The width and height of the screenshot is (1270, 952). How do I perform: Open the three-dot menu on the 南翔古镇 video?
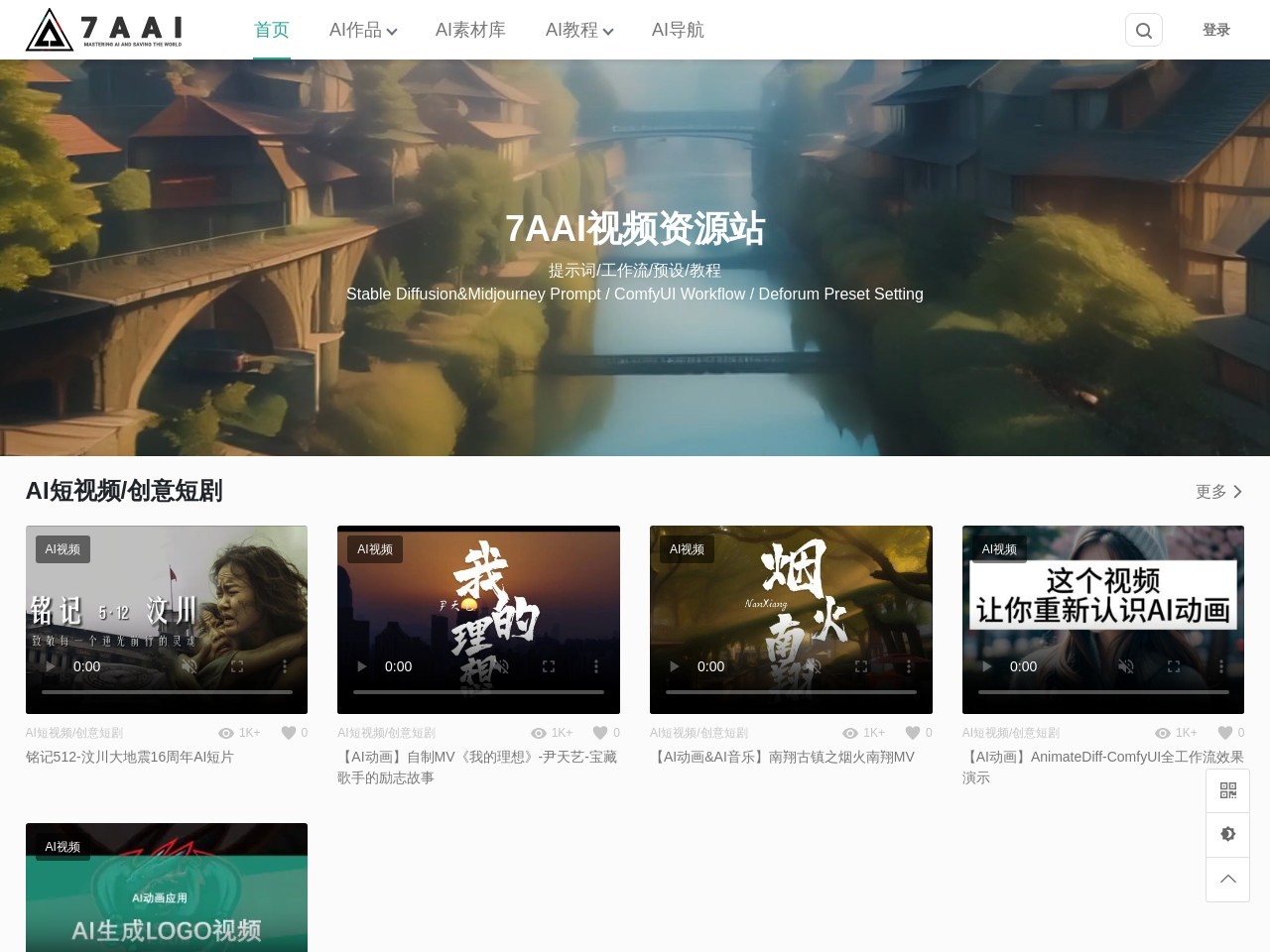(910, 666)
